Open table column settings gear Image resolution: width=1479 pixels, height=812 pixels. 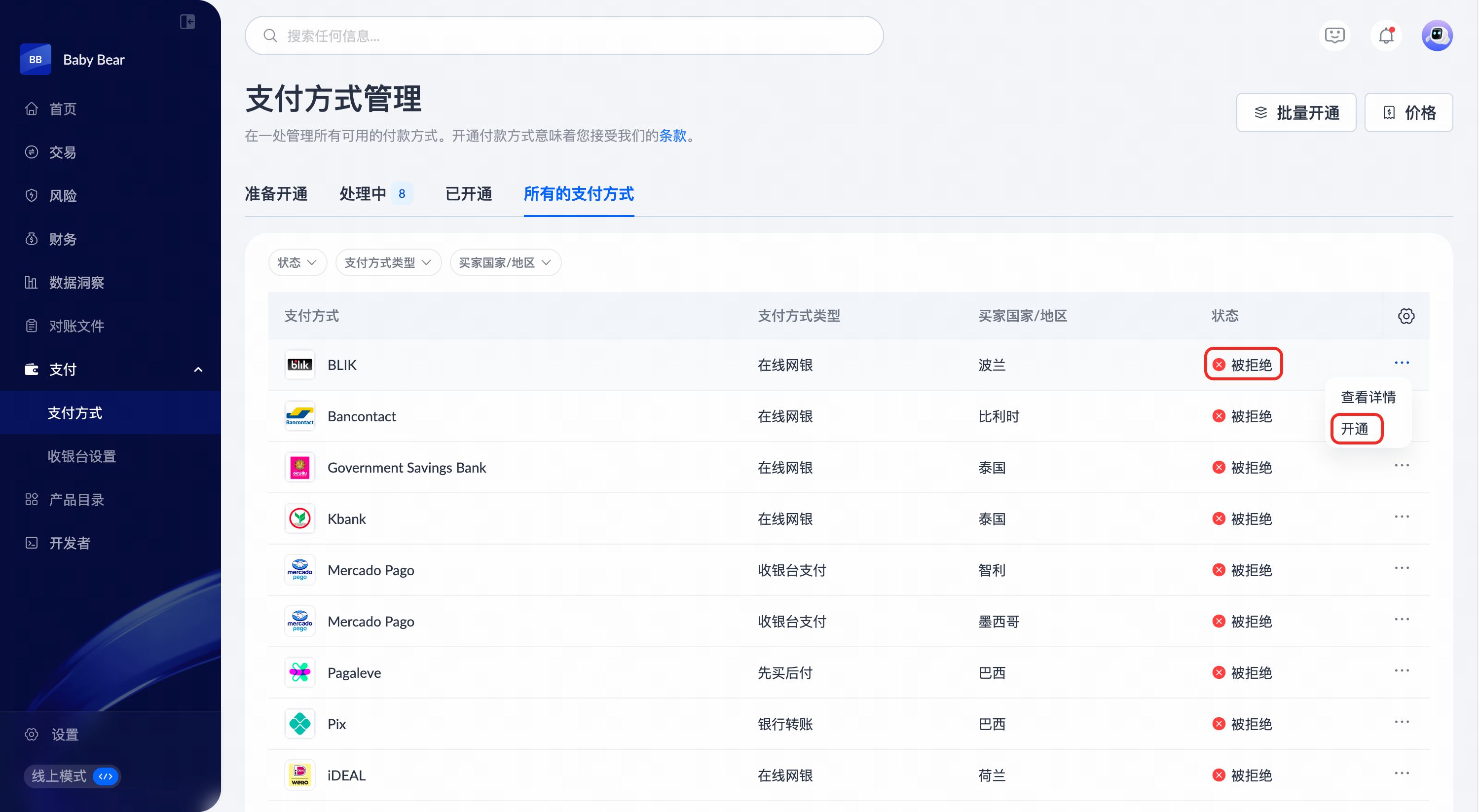coord(1406,316)
